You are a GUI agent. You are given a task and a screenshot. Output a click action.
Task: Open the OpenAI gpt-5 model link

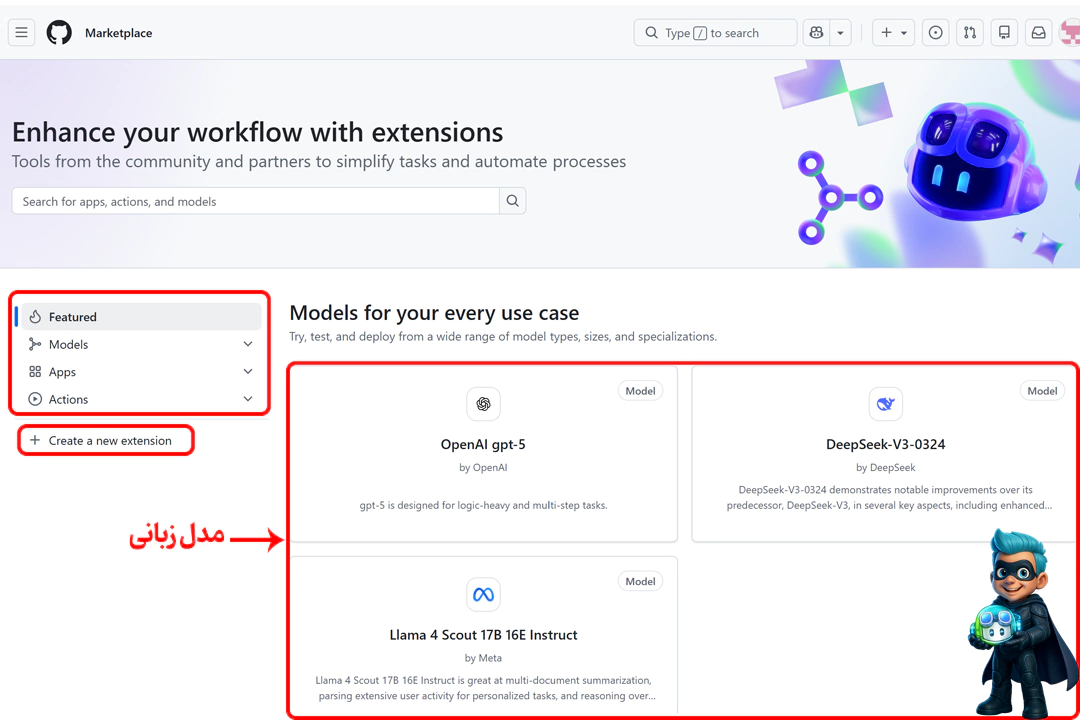tap(483, 444)
